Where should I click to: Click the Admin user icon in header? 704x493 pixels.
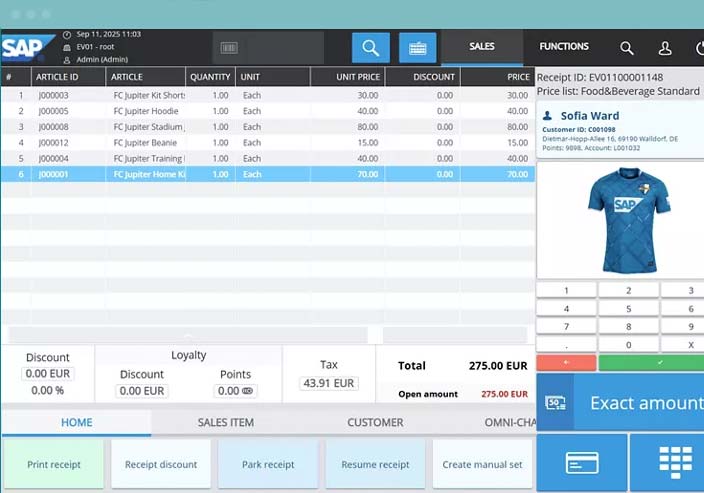tap(67, 60)
